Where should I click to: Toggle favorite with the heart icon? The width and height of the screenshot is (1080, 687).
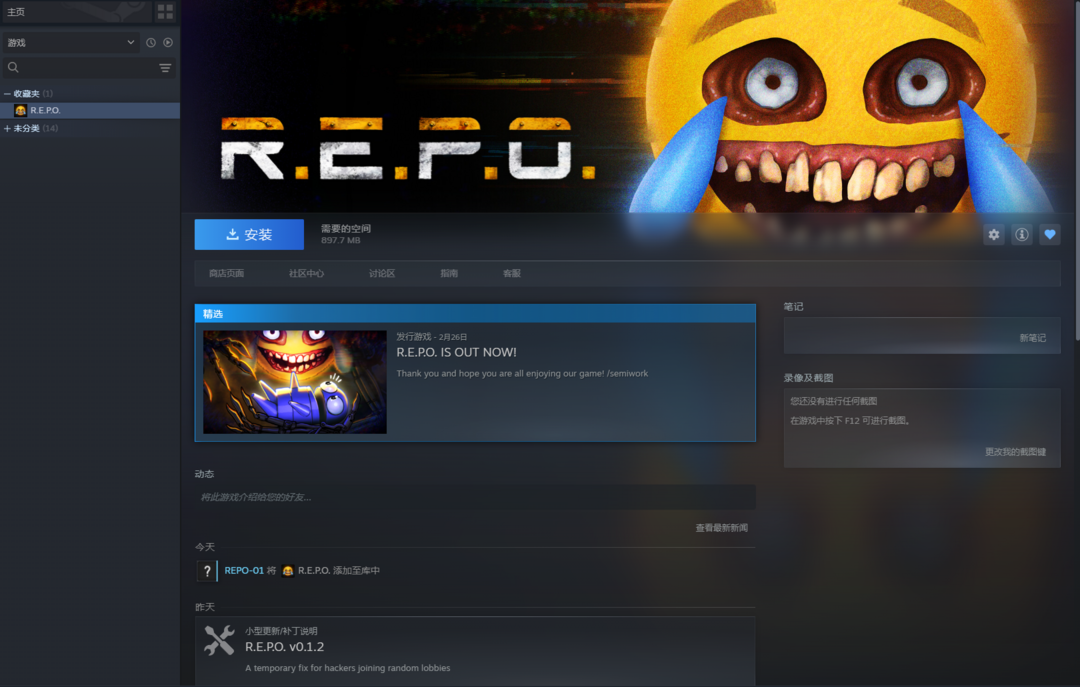[1049, 235]
